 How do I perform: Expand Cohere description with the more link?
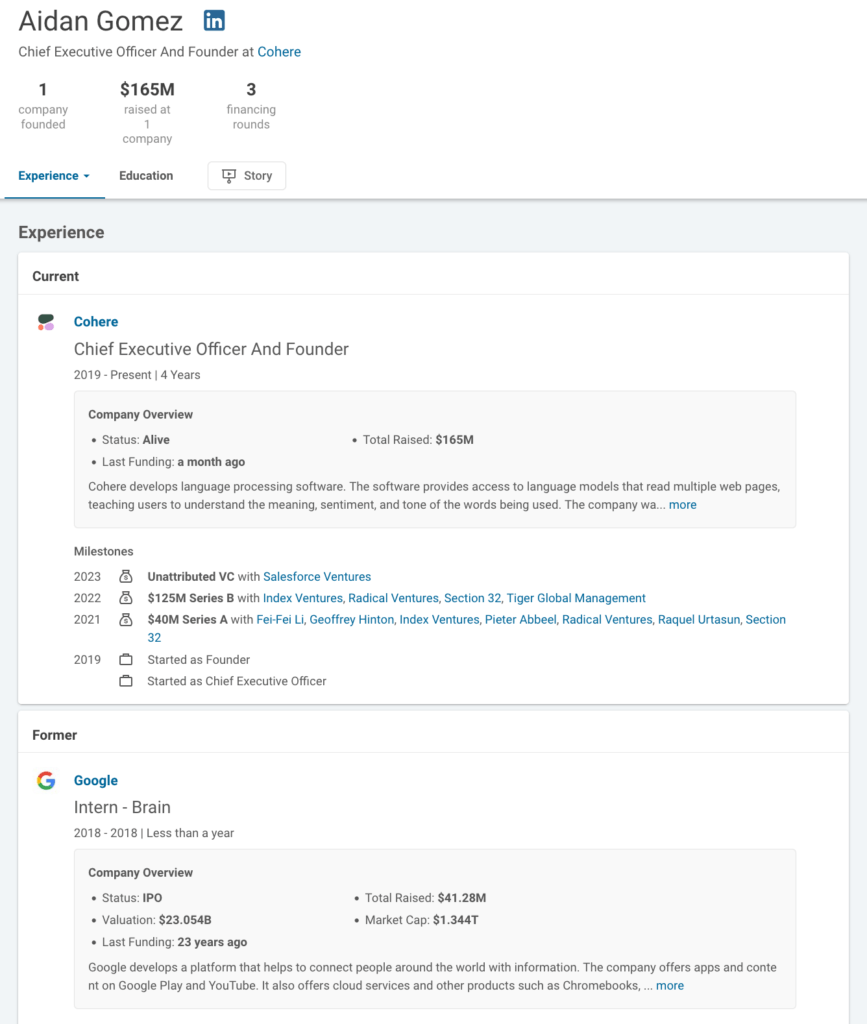683,504
